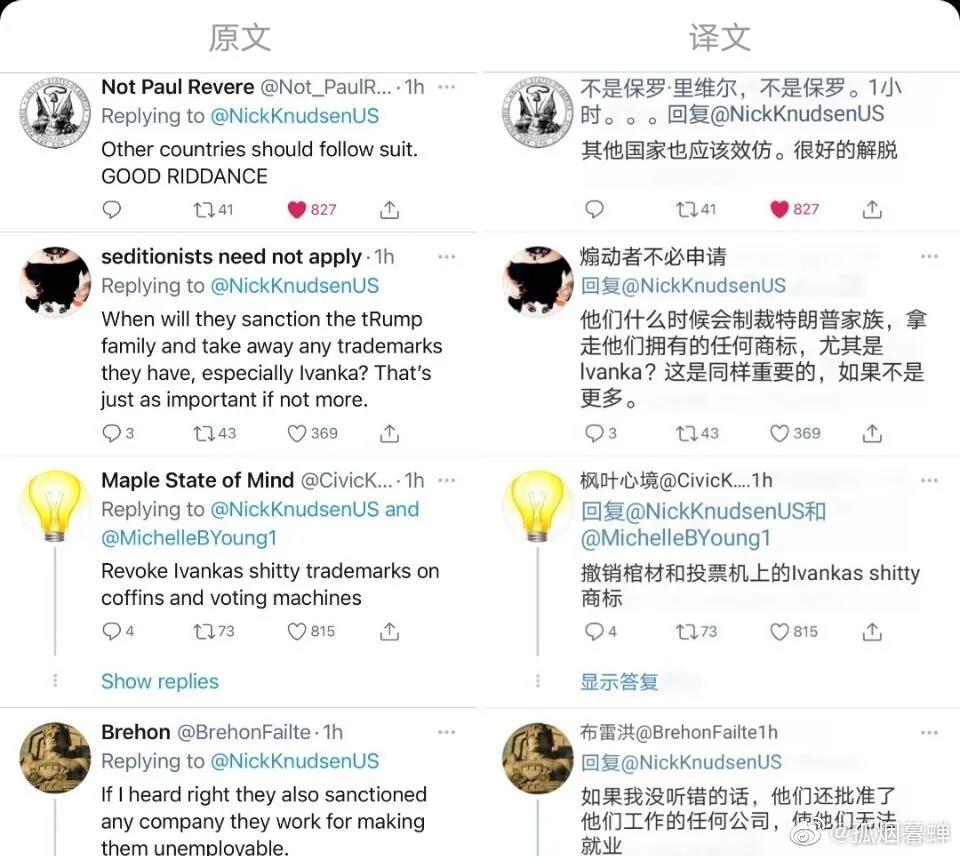Switch to the 原文 column header

pos(239,37)
